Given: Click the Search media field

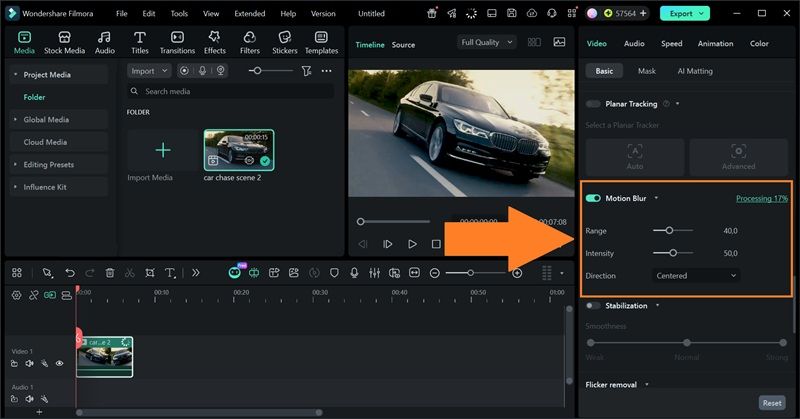Looking at the screenshot, I should point(230,91).
